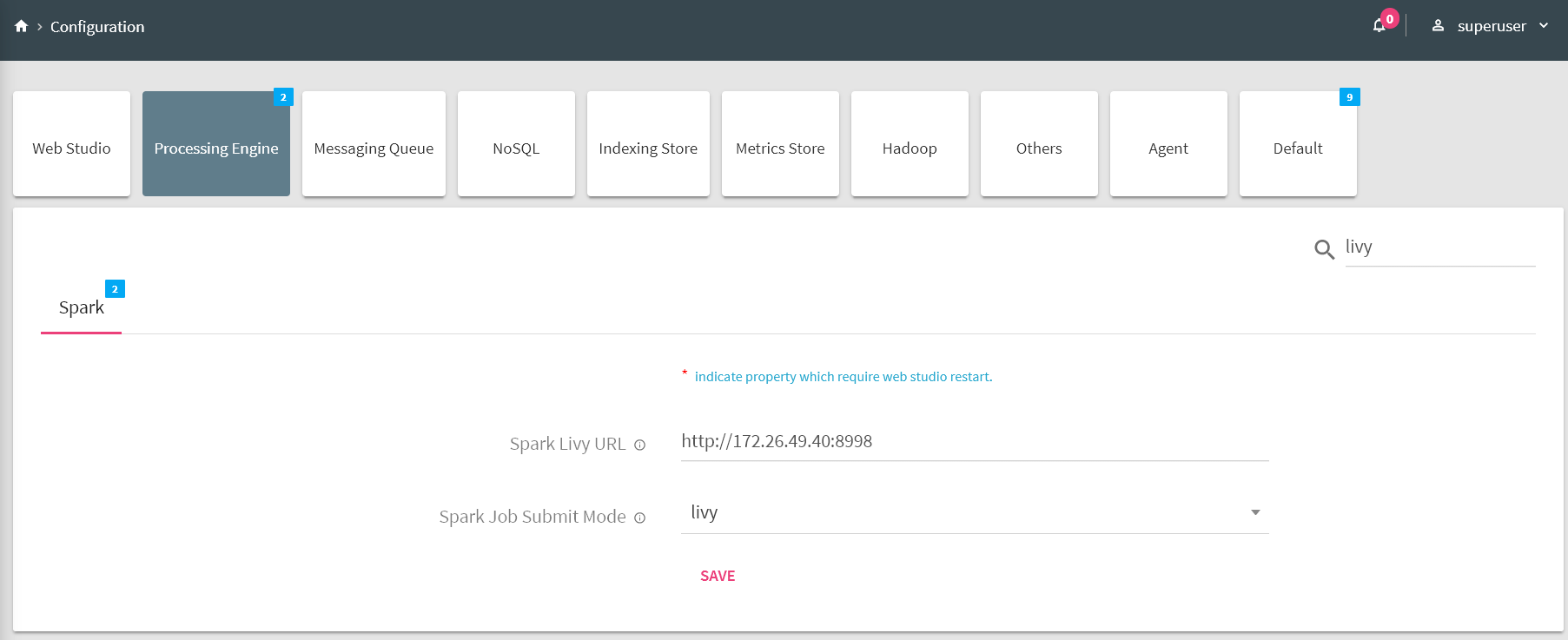Edit the Spark Livy URL field
The height and width of the screenshot is (640, 1568).
(975, 441)
